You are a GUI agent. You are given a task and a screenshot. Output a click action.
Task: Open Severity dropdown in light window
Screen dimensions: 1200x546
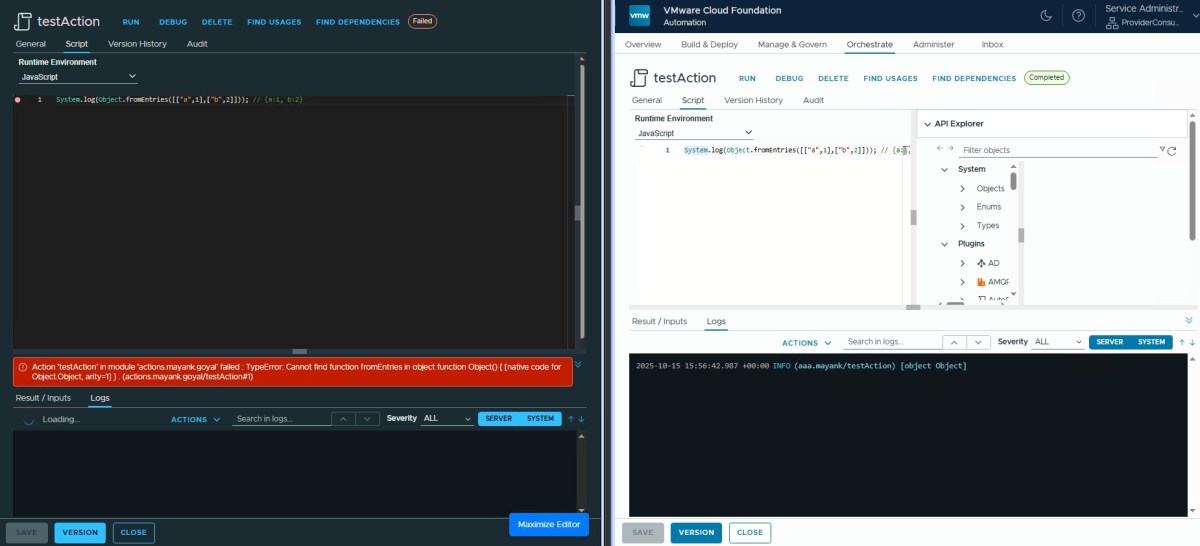click(1058, 342)
